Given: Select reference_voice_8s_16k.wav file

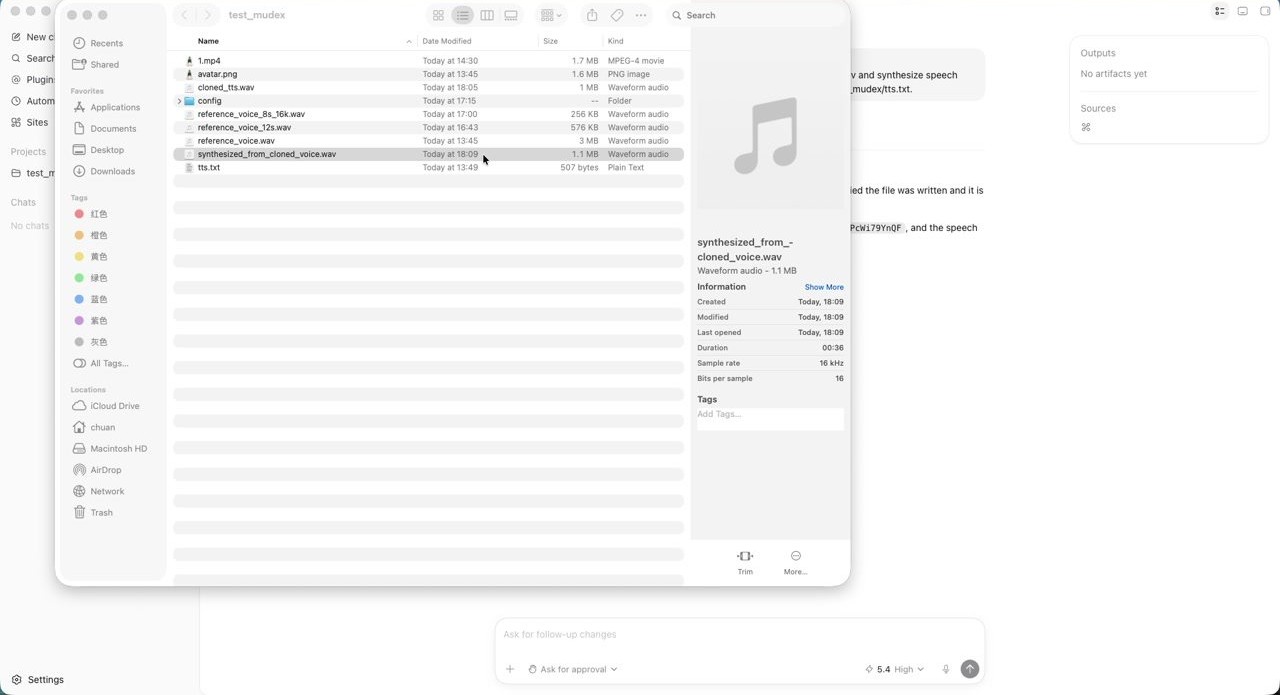Looking at the screenshot, I should [428, 114].
